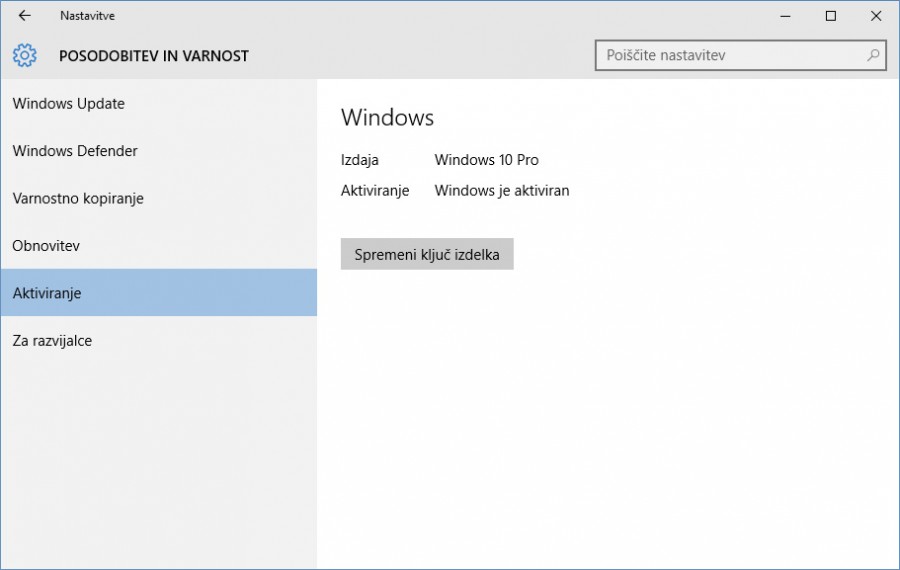This screenshot has height=570, width=900.
Task: Select Windows Defender section
Action: point(75,151)
